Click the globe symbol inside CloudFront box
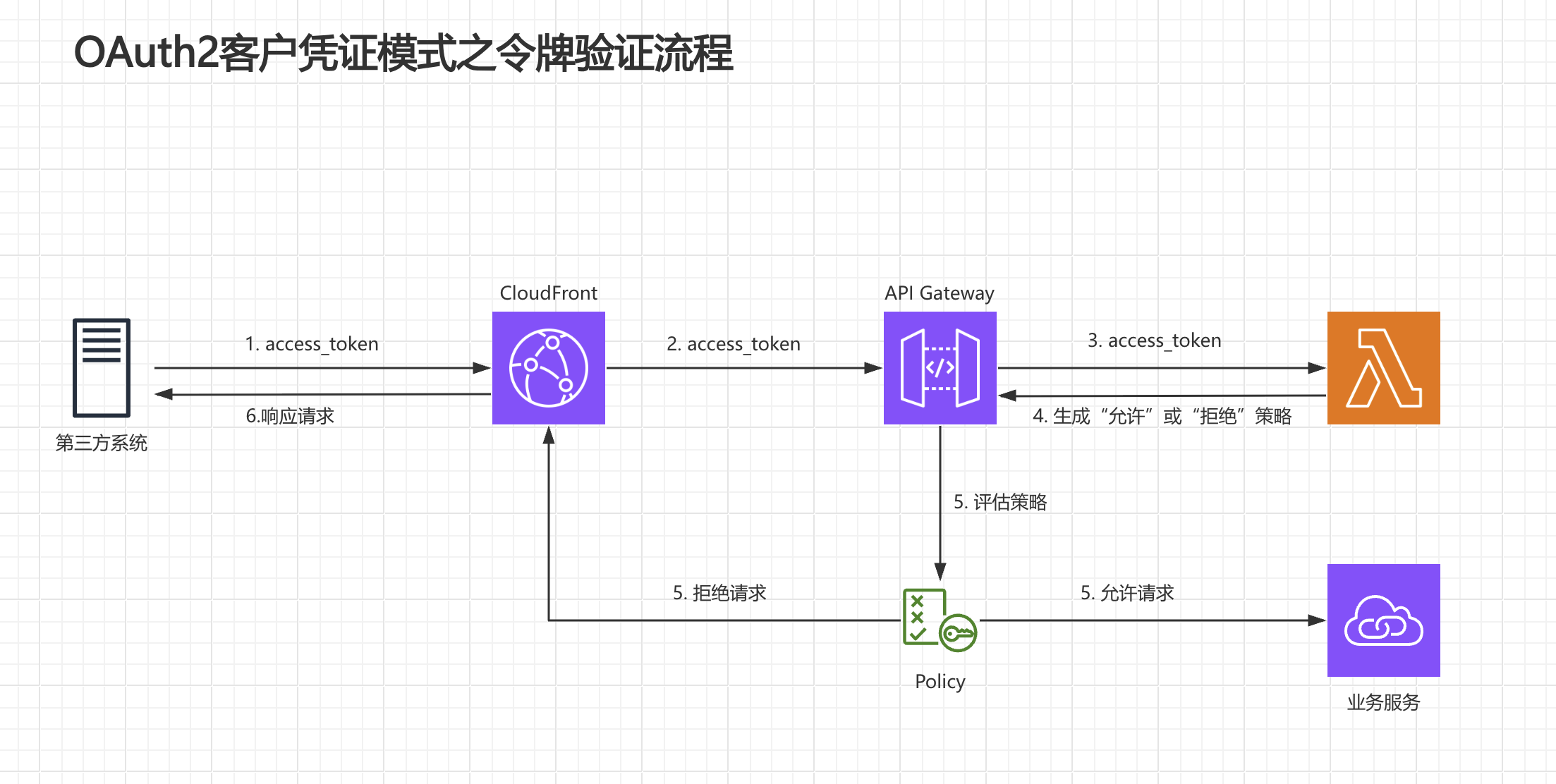 [x=549, y=367]
